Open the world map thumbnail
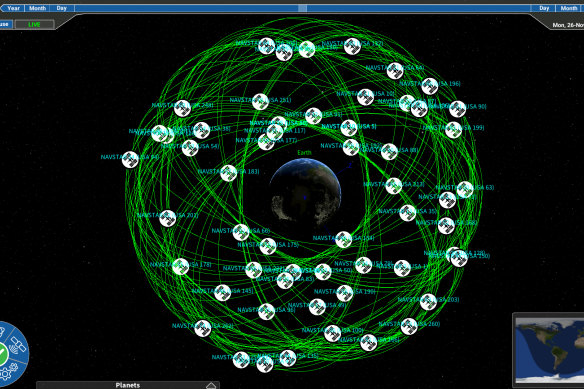The image size is (584, 389). point(549,350)
